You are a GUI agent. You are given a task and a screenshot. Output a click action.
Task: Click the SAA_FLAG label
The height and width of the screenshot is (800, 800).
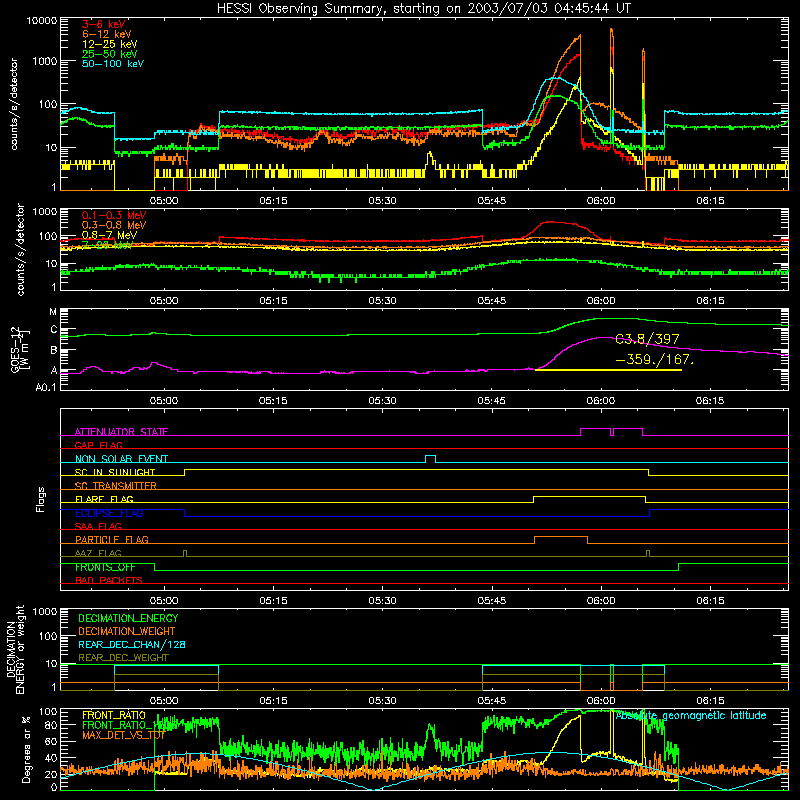(x=98, y=526)
